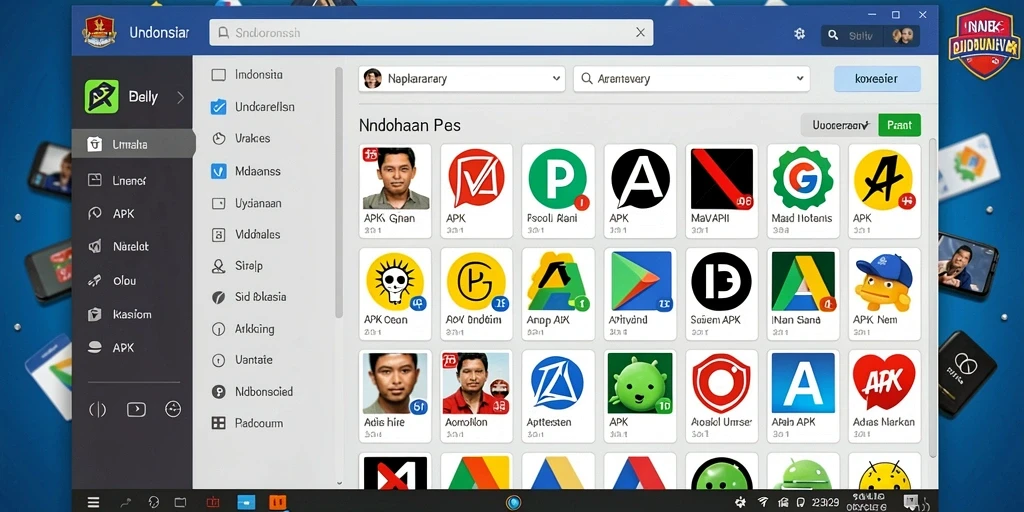
Task: Open the 'Soiem APK' black circle app
Action: pyautogui.click(x=722, y=294)
